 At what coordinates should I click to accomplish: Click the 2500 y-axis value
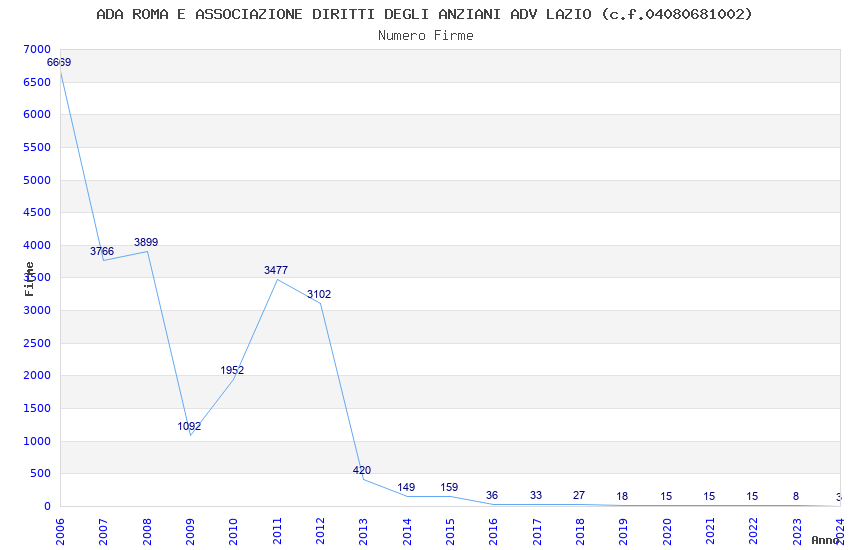(37, 344)
